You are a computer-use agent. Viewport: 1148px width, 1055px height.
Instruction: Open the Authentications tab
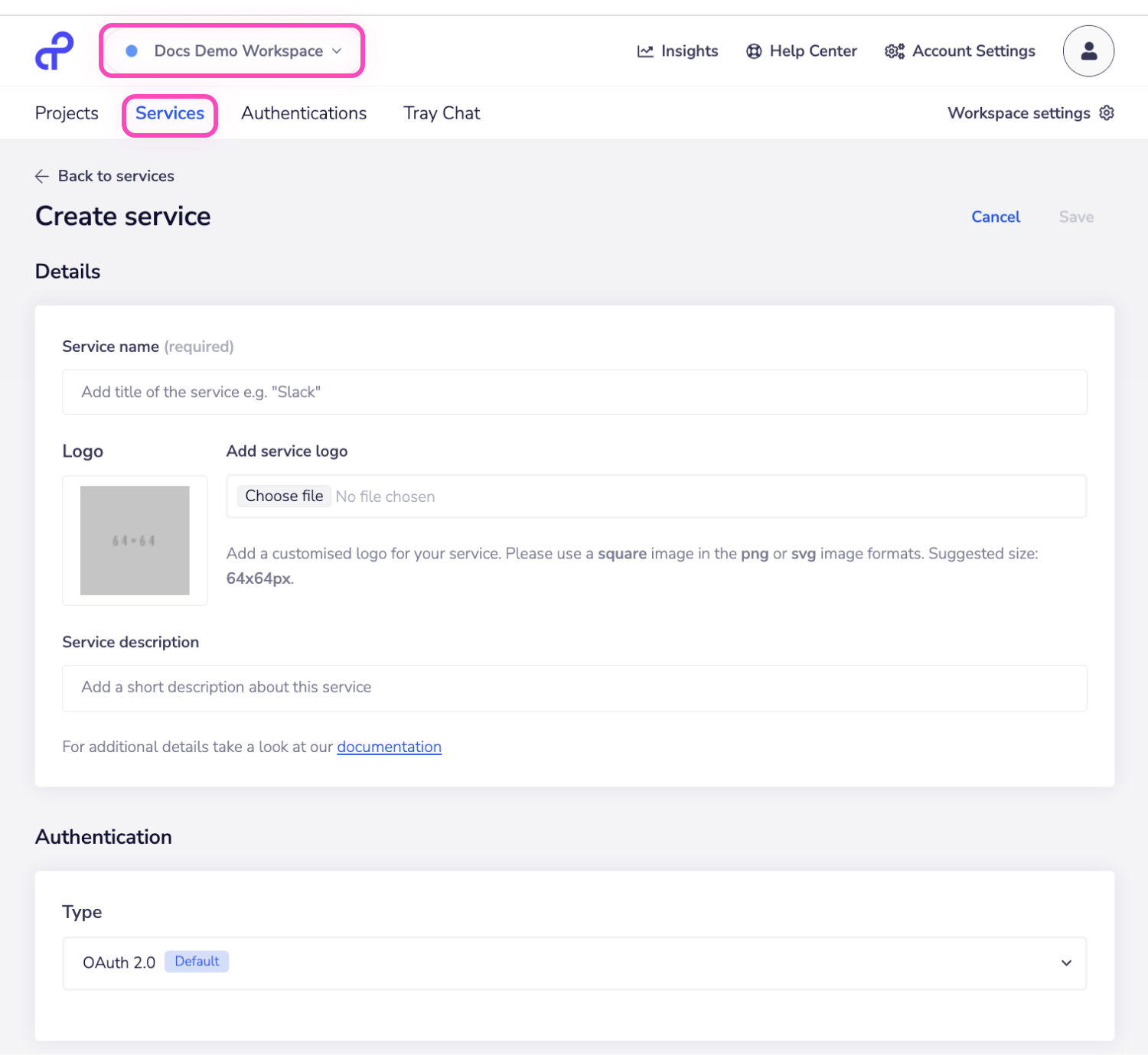(x=304, y=112)
